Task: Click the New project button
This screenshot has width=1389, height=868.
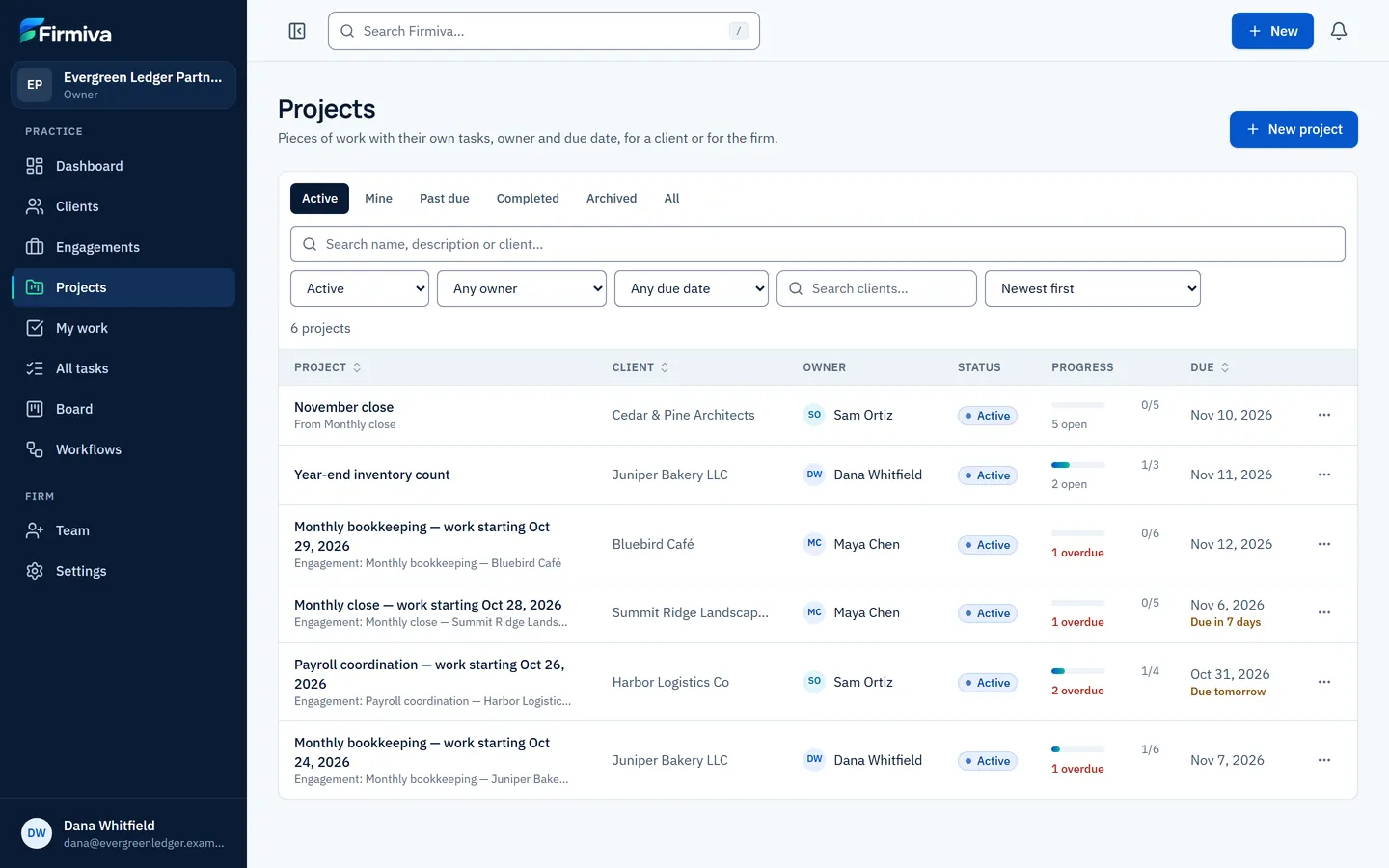Action: point(1294,129)
